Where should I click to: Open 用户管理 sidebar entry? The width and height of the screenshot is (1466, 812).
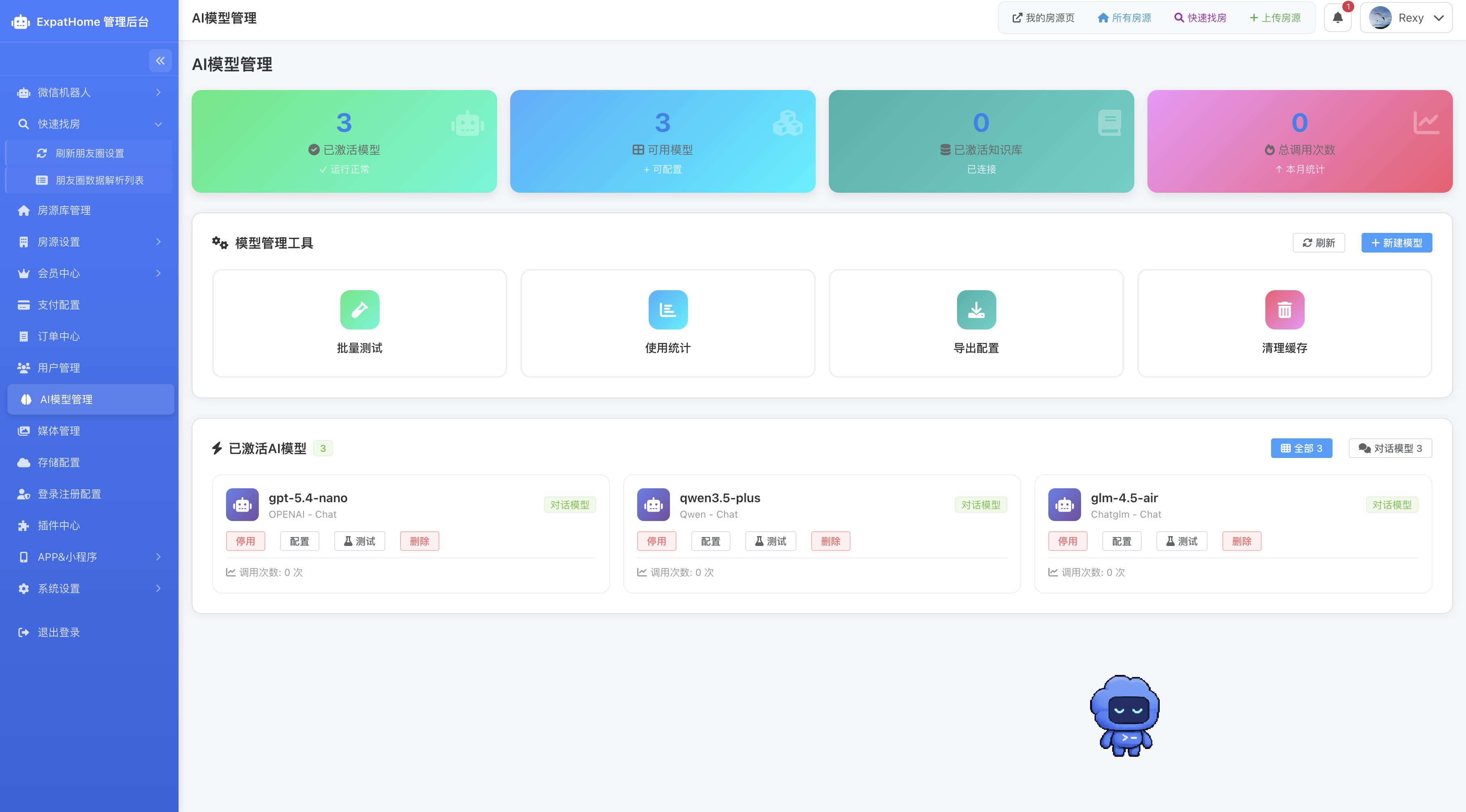click(x=89, y=368)
